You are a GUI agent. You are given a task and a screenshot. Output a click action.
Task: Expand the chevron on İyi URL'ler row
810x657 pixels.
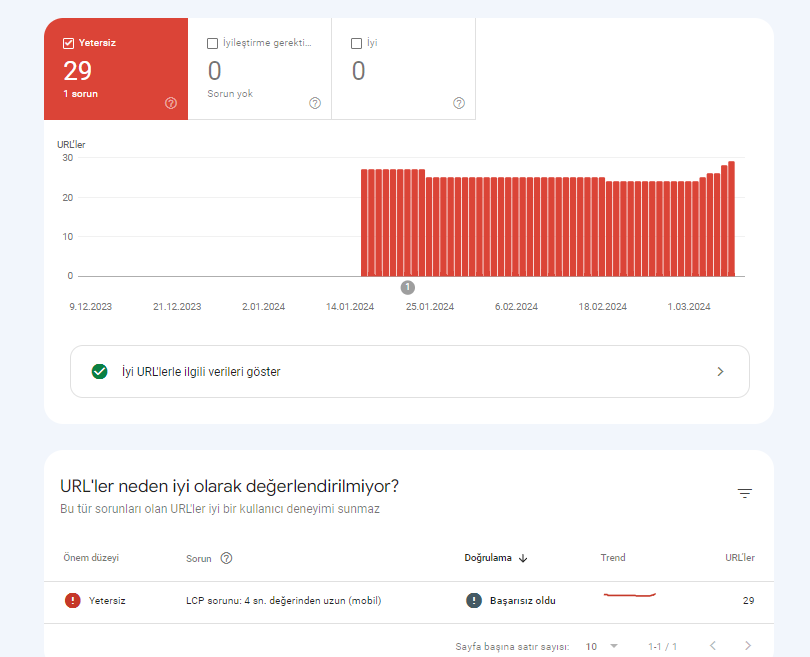(720, 371)
